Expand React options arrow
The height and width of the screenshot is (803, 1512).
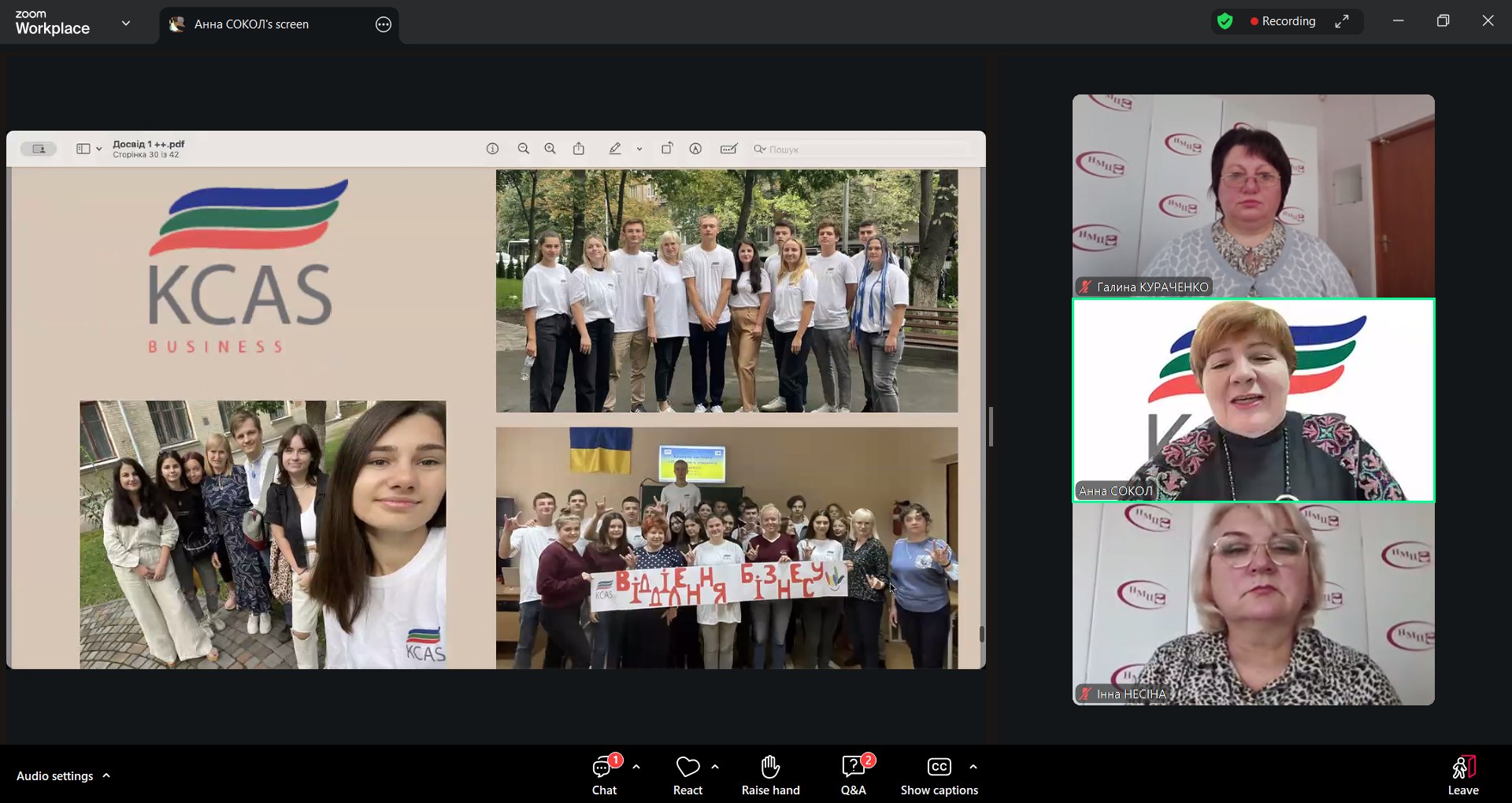(x=715, y=767)
